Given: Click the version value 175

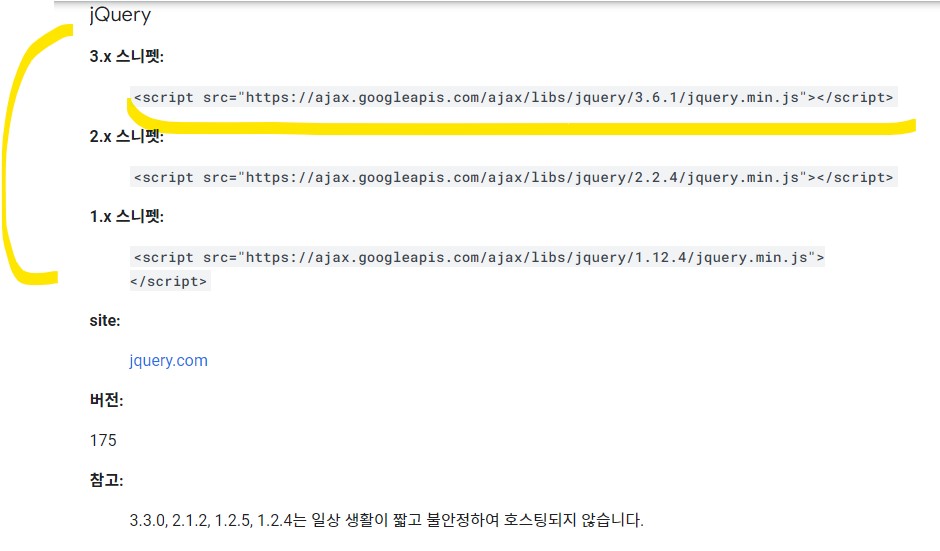Looking at the screenshot, I should point(103,441).
